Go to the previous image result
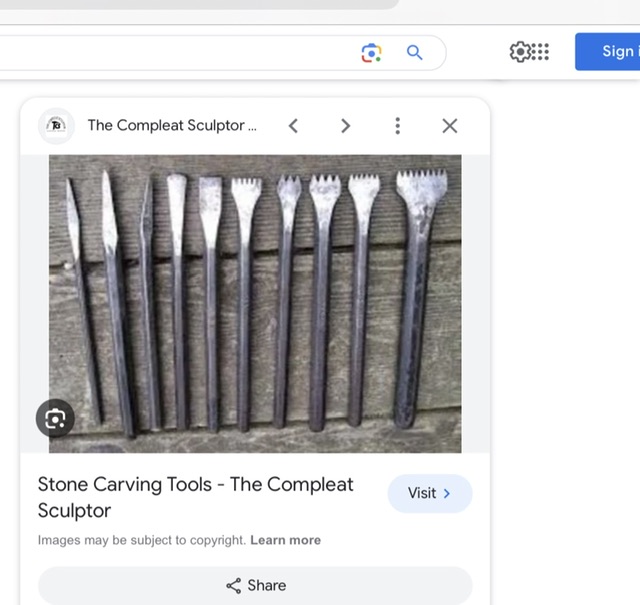The image size is (640, 605). click(x=293, y=126)
